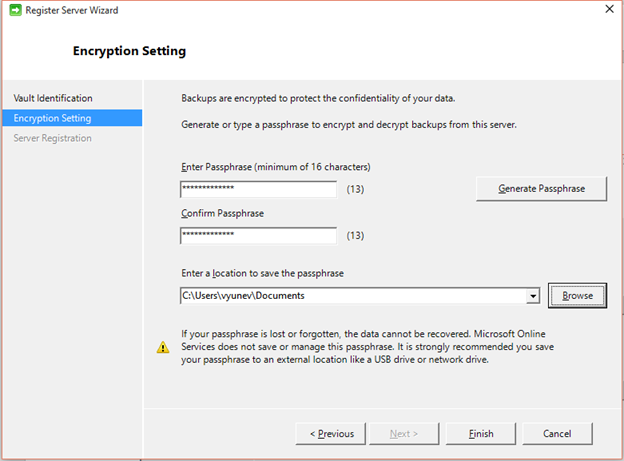Screen dimensions: 624x461
Task: Select the Server Registration step
Action: click(52, 138)
